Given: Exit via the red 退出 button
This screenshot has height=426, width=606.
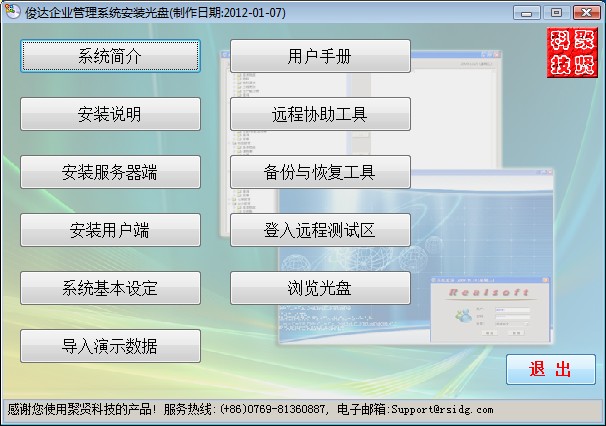Looking at the screenshot, I should (550, 369).
